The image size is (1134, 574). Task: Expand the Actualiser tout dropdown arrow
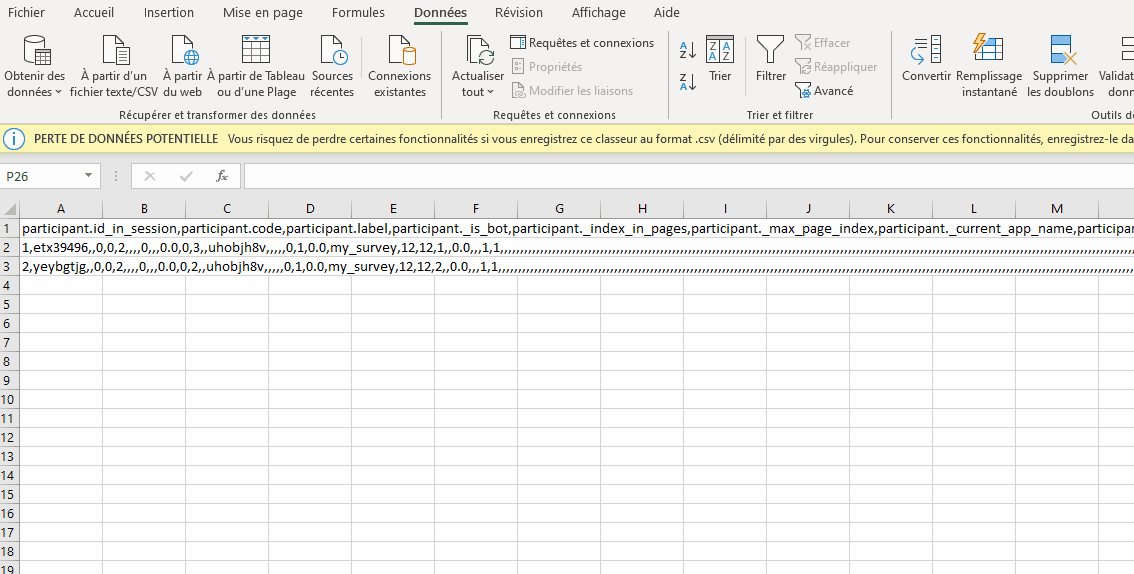pyautogui.click(x=490, y=92)
